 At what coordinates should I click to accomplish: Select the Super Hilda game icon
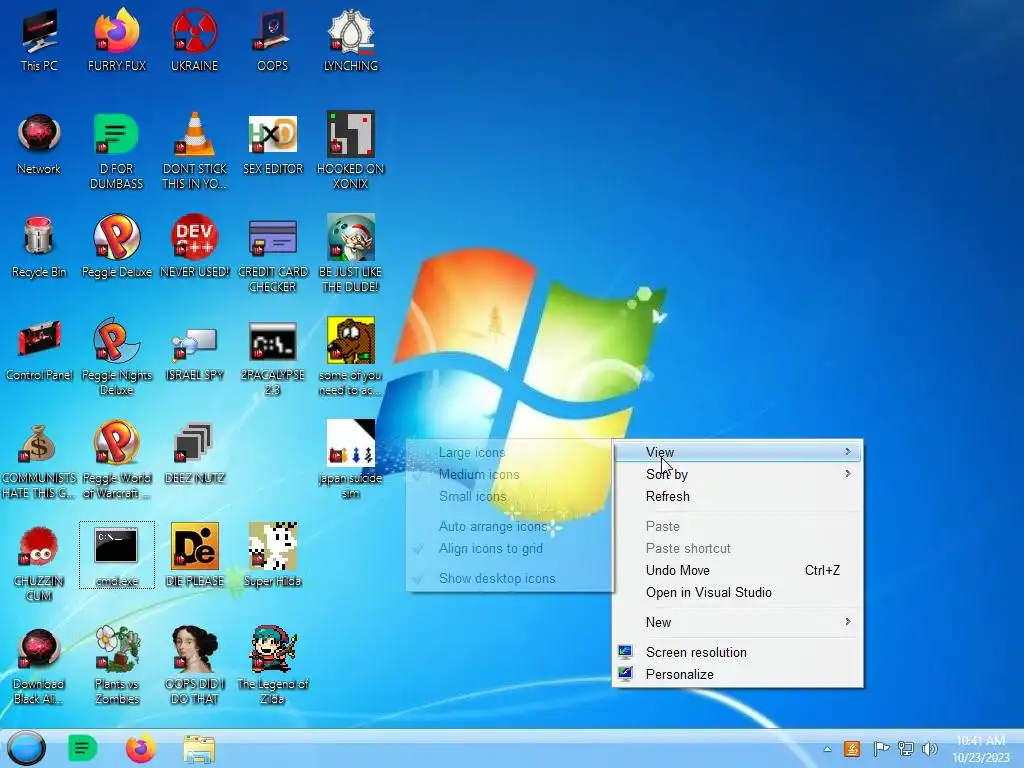pyautogui.click(x=272, y=555)
